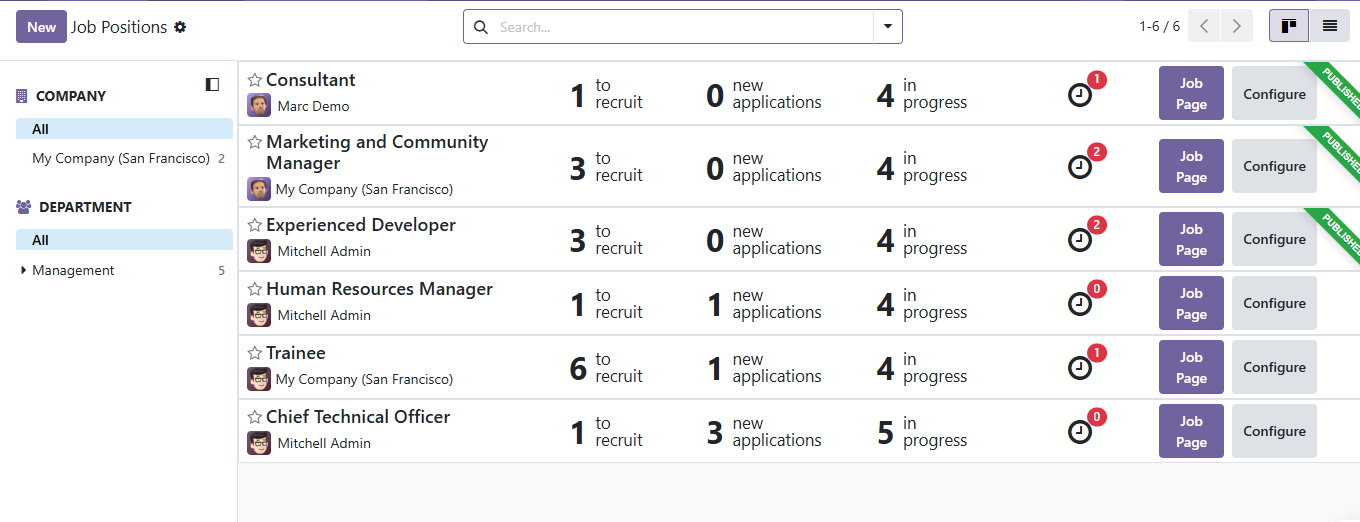
Task: Toggle favorite on Chief Technical Officer
Action: [x=255, y=417]
